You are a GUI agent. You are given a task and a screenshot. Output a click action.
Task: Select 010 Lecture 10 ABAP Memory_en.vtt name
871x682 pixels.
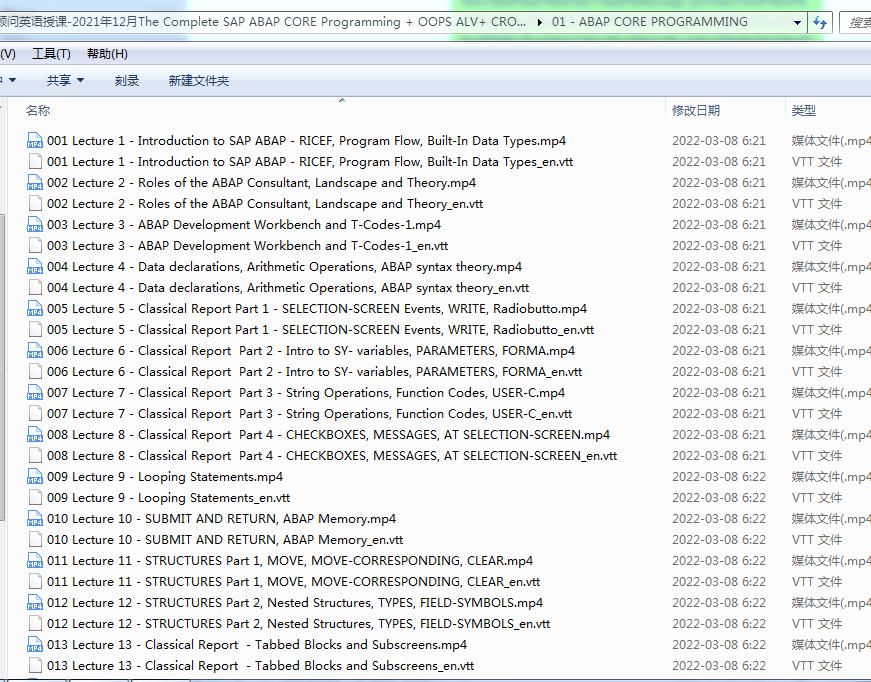[x=225, y=540]
